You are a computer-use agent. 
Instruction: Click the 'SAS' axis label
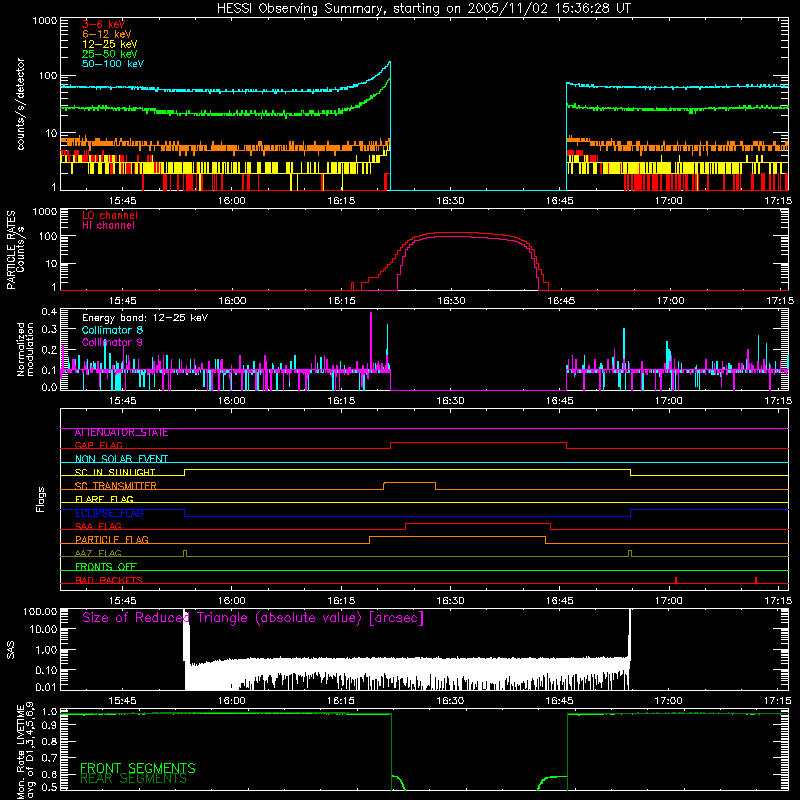coord(11,650)
